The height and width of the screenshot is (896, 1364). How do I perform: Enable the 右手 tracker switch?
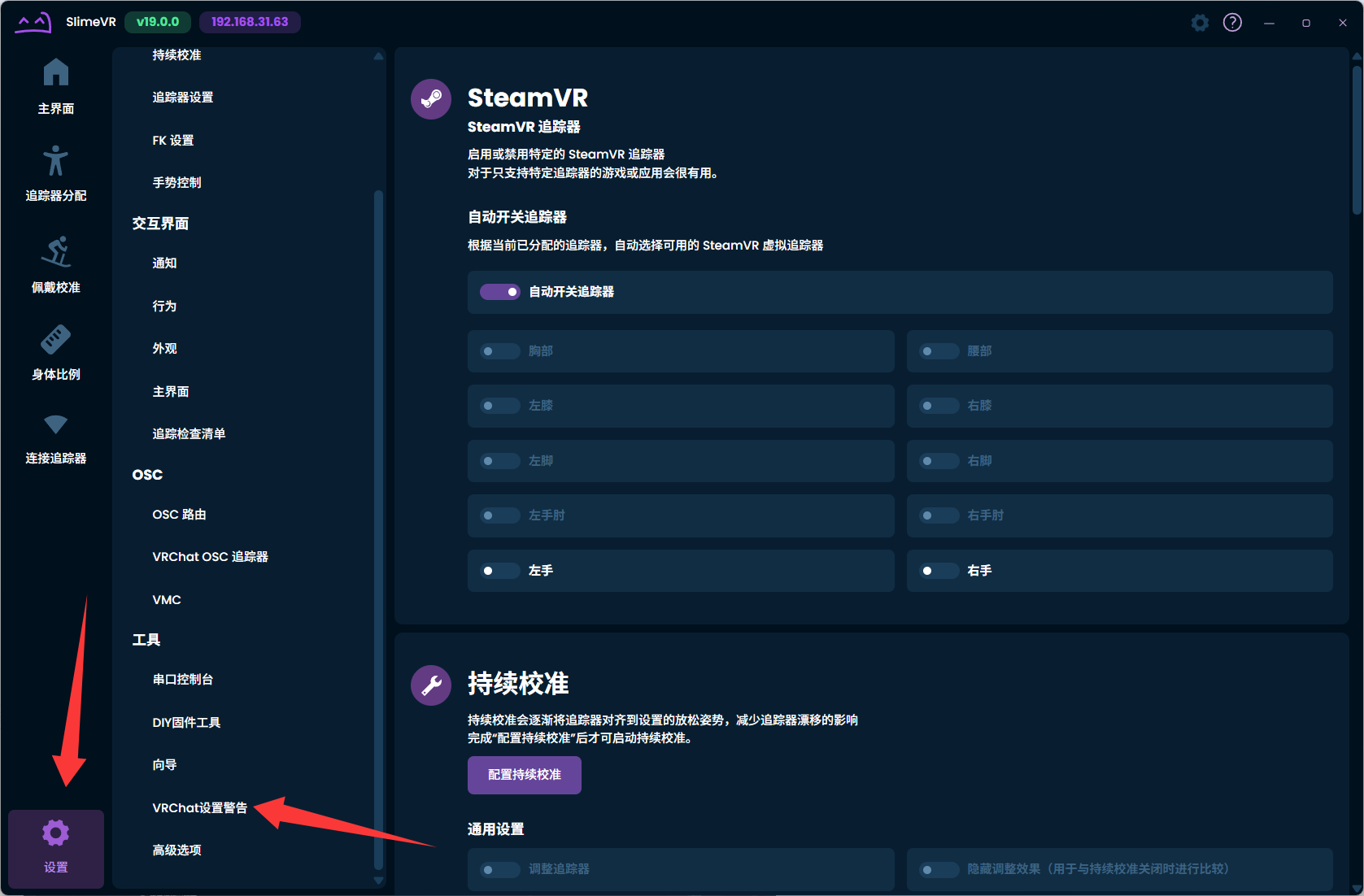click(939, 571)
